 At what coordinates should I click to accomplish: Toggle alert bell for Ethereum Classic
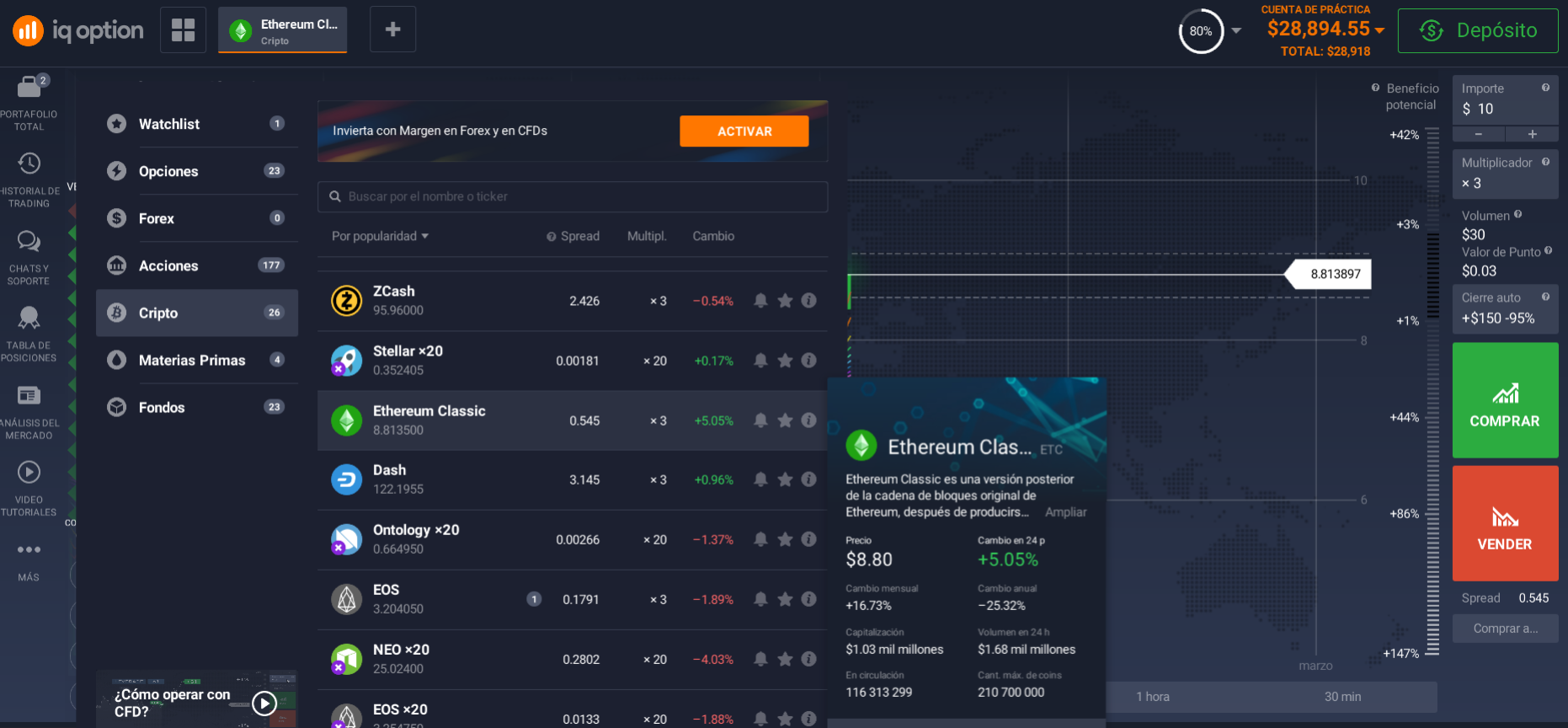[760, 420]
